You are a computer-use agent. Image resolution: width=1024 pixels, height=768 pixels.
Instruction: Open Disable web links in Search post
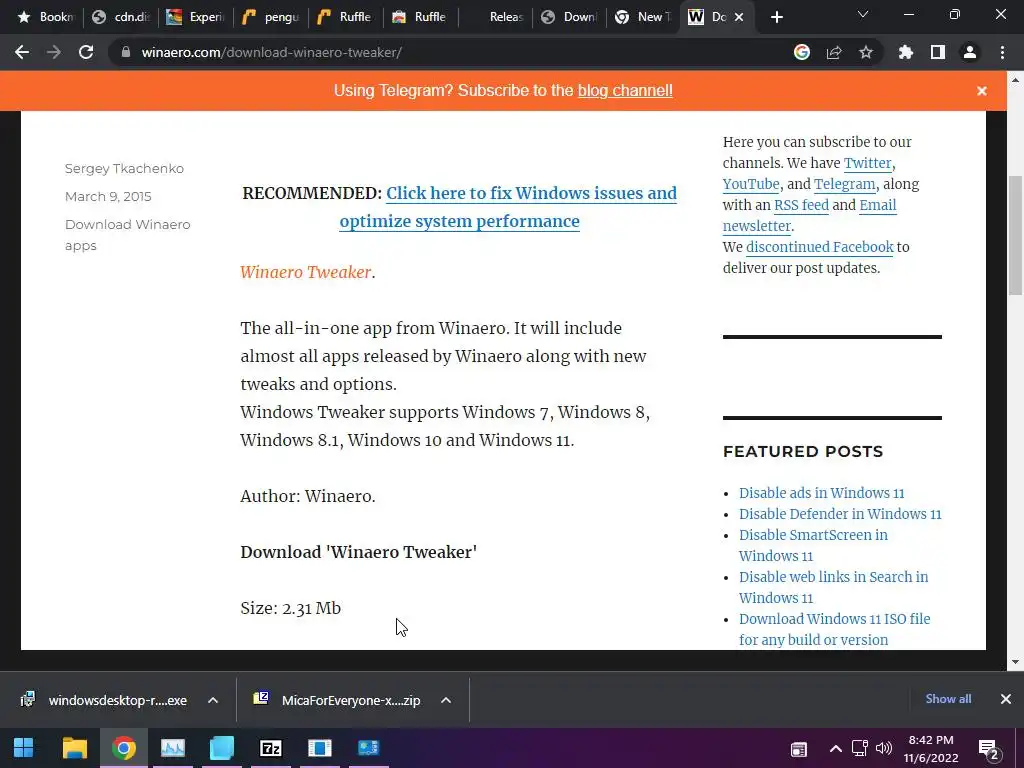click(833, 587)
